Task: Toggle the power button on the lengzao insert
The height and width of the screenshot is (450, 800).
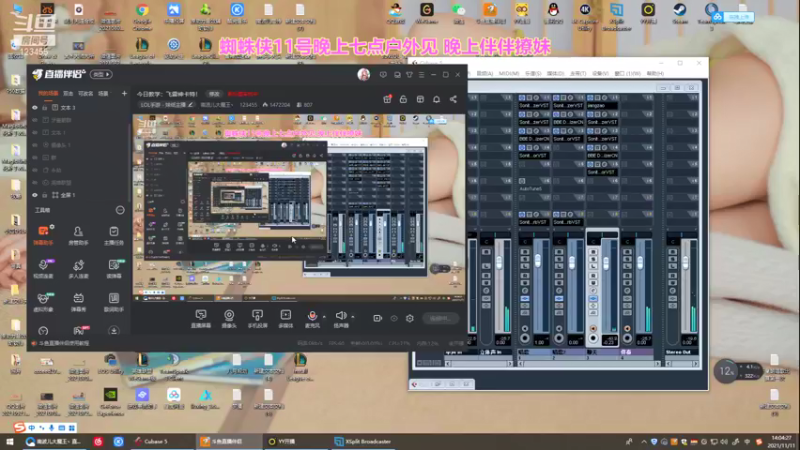Action: click(590, 97)
